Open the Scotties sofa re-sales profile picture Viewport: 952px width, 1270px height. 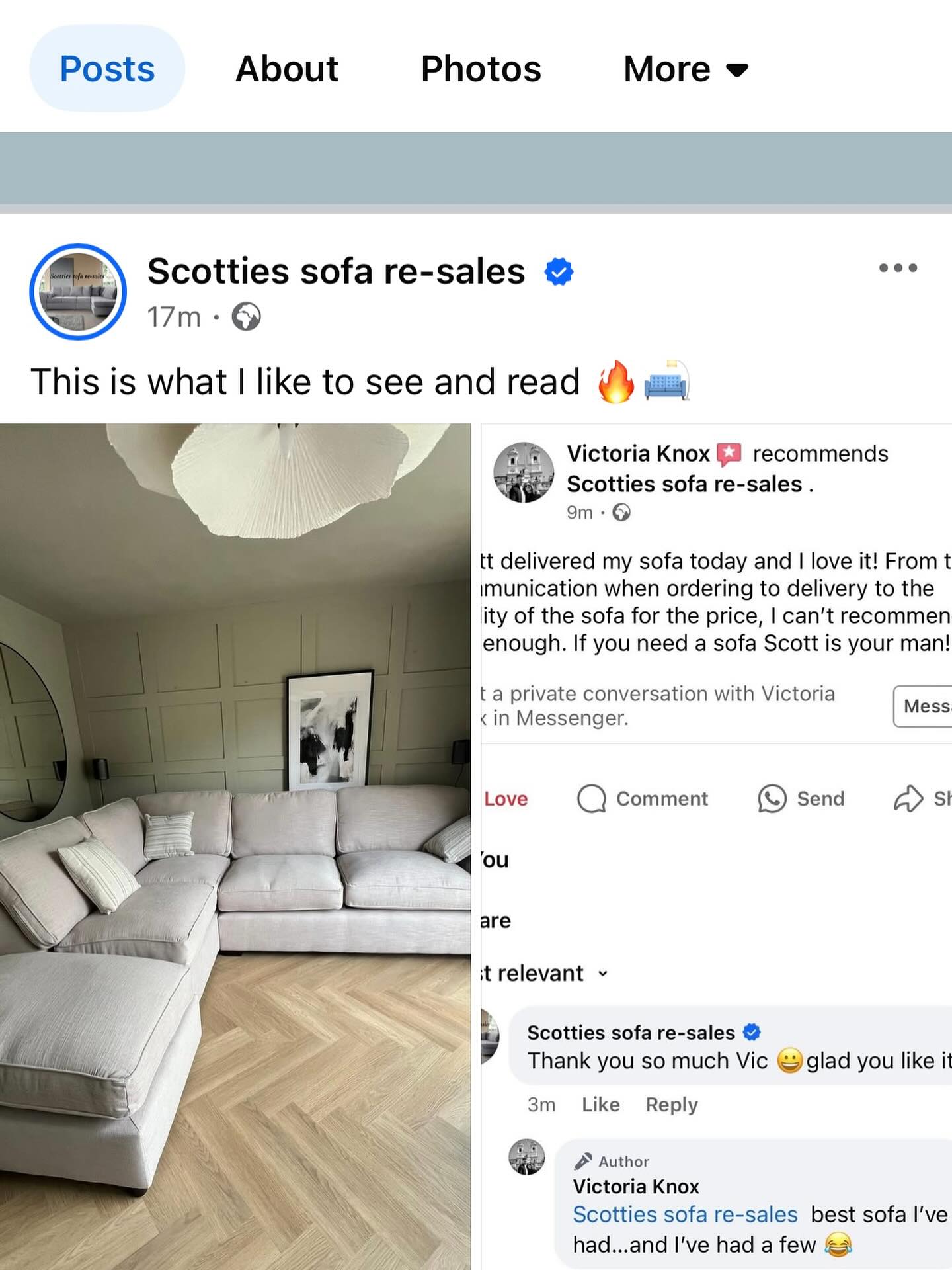[x=78, y=292]
